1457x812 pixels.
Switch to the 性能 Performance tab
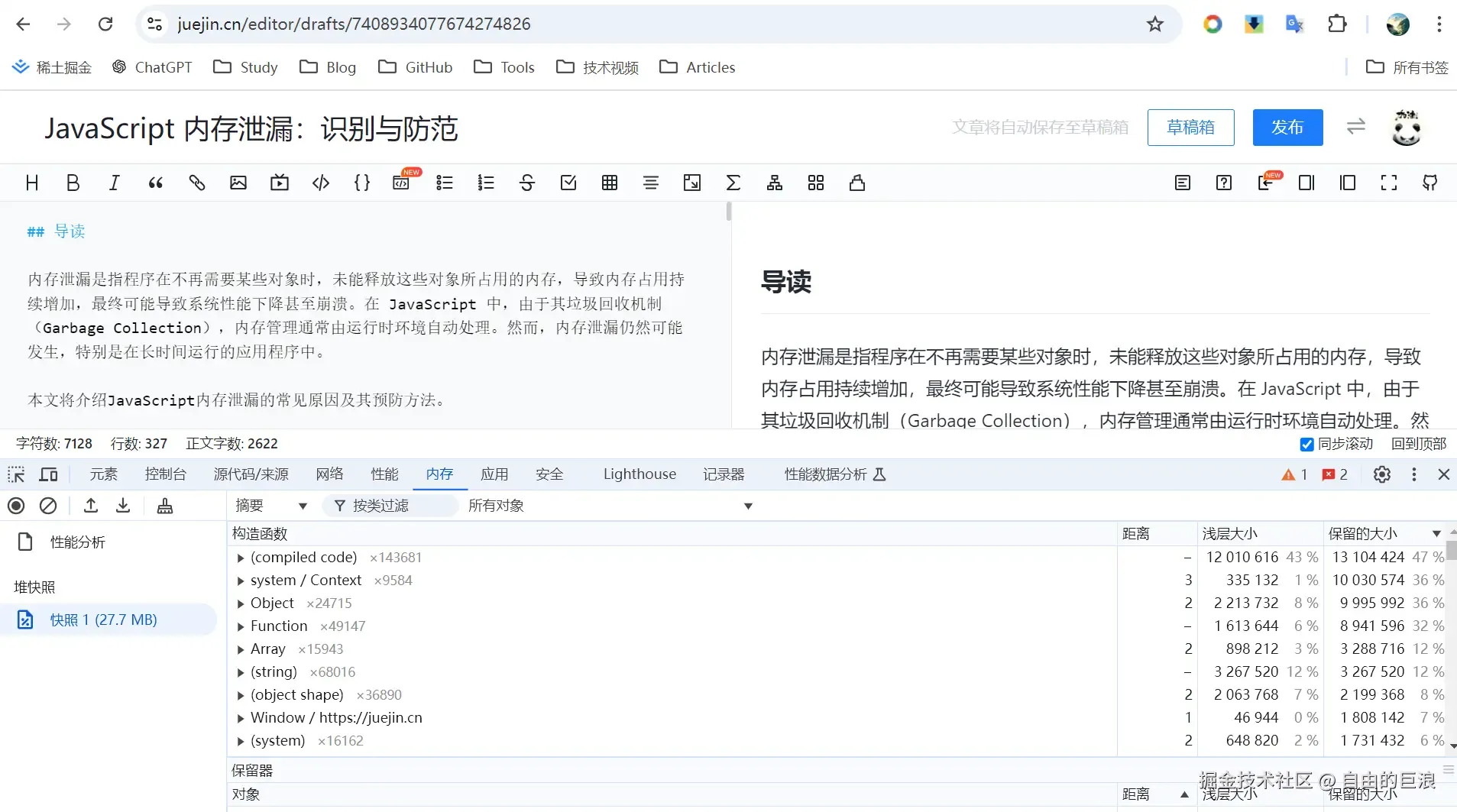pyautogui.click(x=385, y=474)
